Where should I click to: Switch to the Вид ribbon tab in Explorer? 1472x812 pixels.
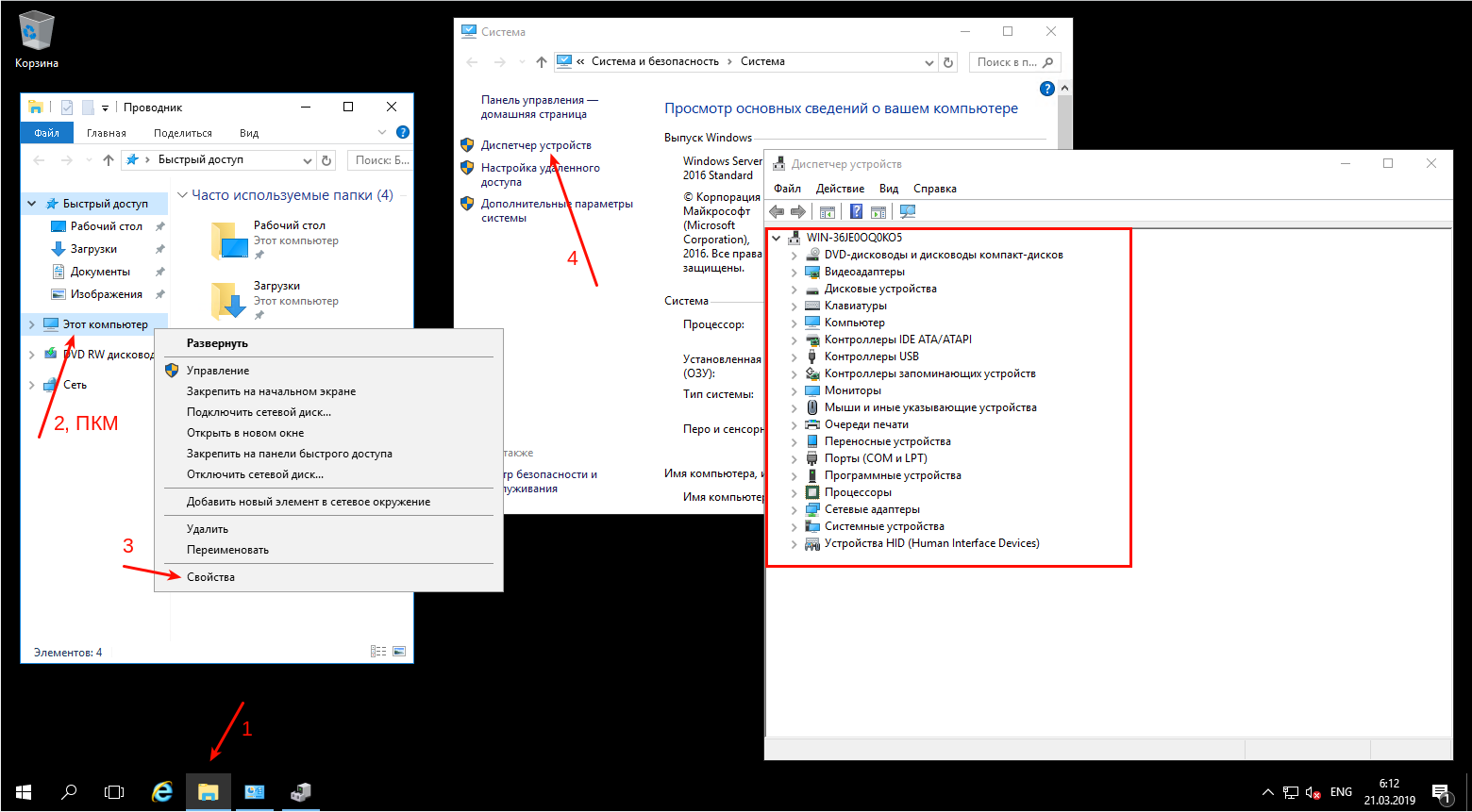249,133
